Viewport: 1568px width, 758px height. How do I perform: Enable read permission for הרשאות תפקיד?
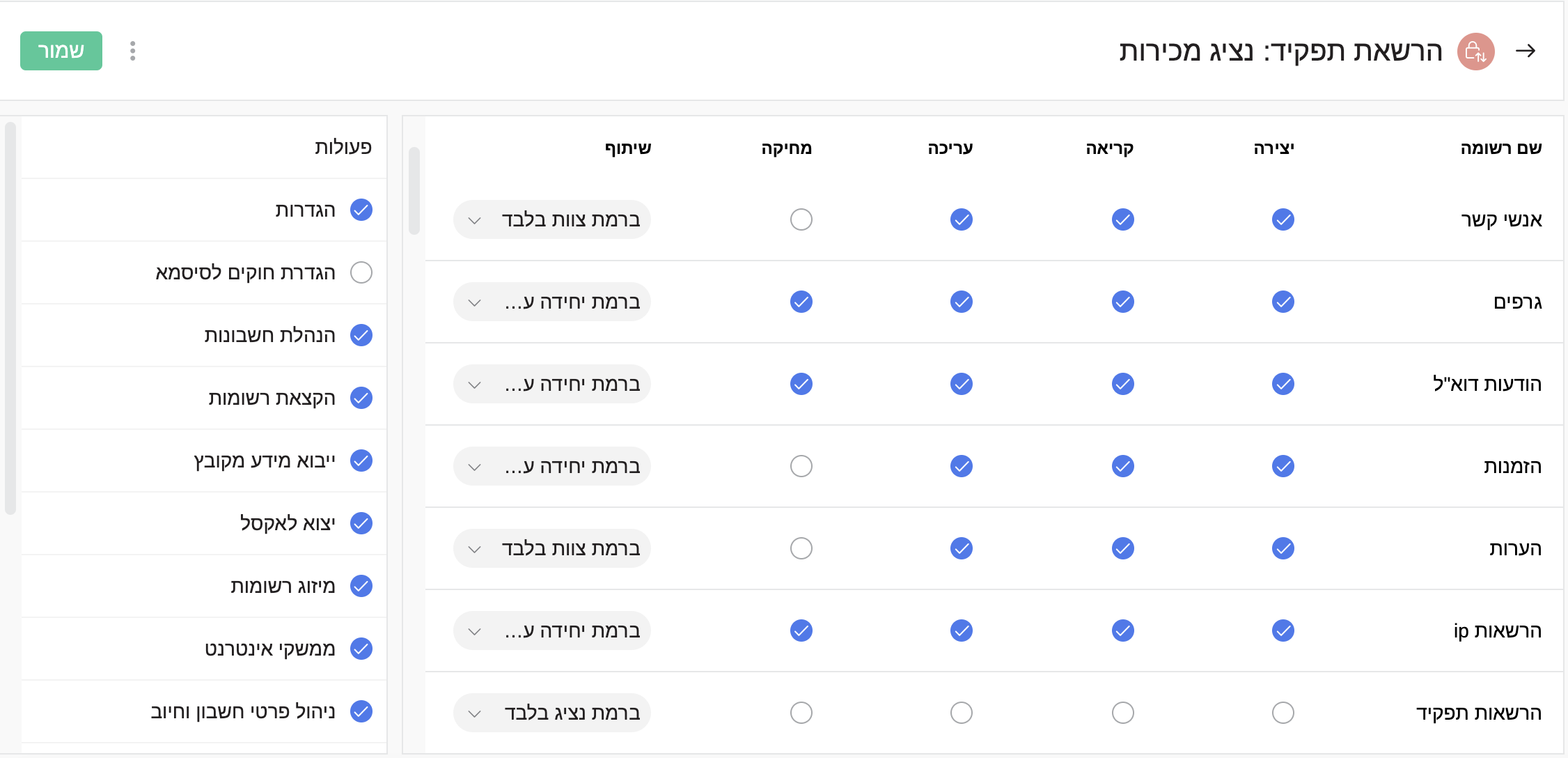pos(1122,713)
